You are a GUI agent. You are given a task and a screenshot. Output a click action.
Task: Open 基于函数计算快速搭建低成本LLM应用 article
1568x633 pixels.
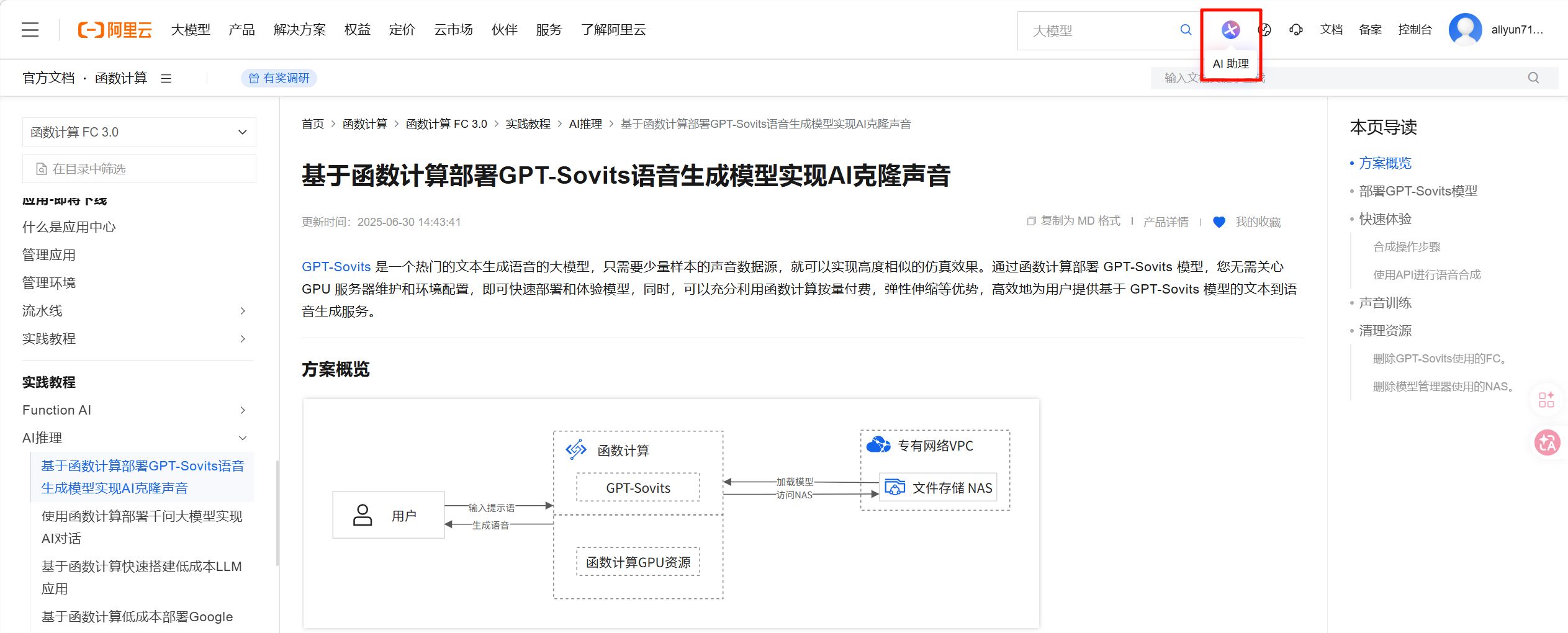coord(142,578)
